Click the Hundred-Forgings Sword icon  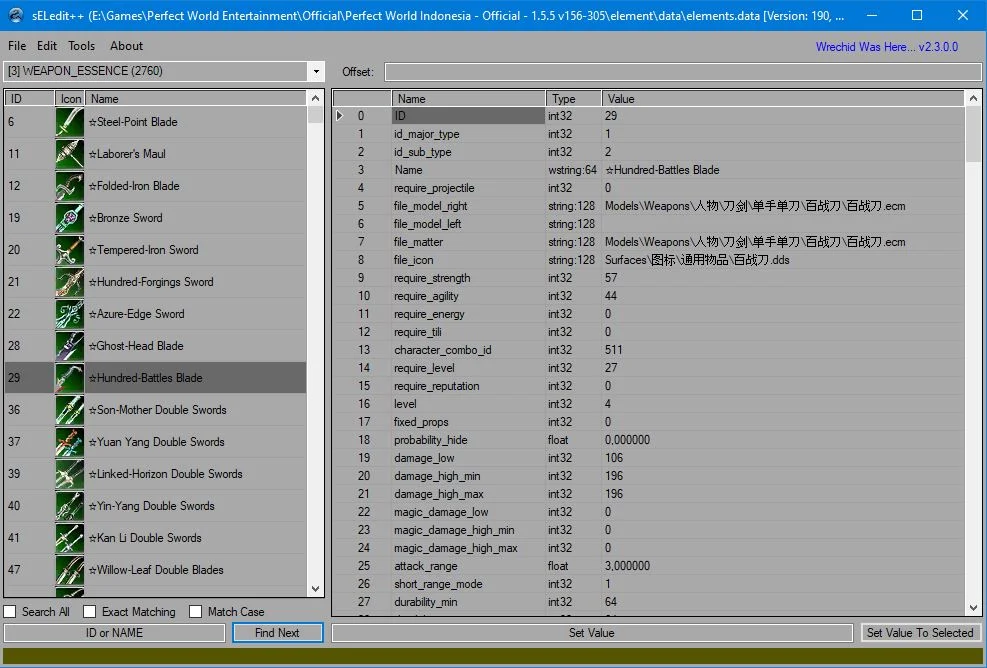[x=69, y=281]
